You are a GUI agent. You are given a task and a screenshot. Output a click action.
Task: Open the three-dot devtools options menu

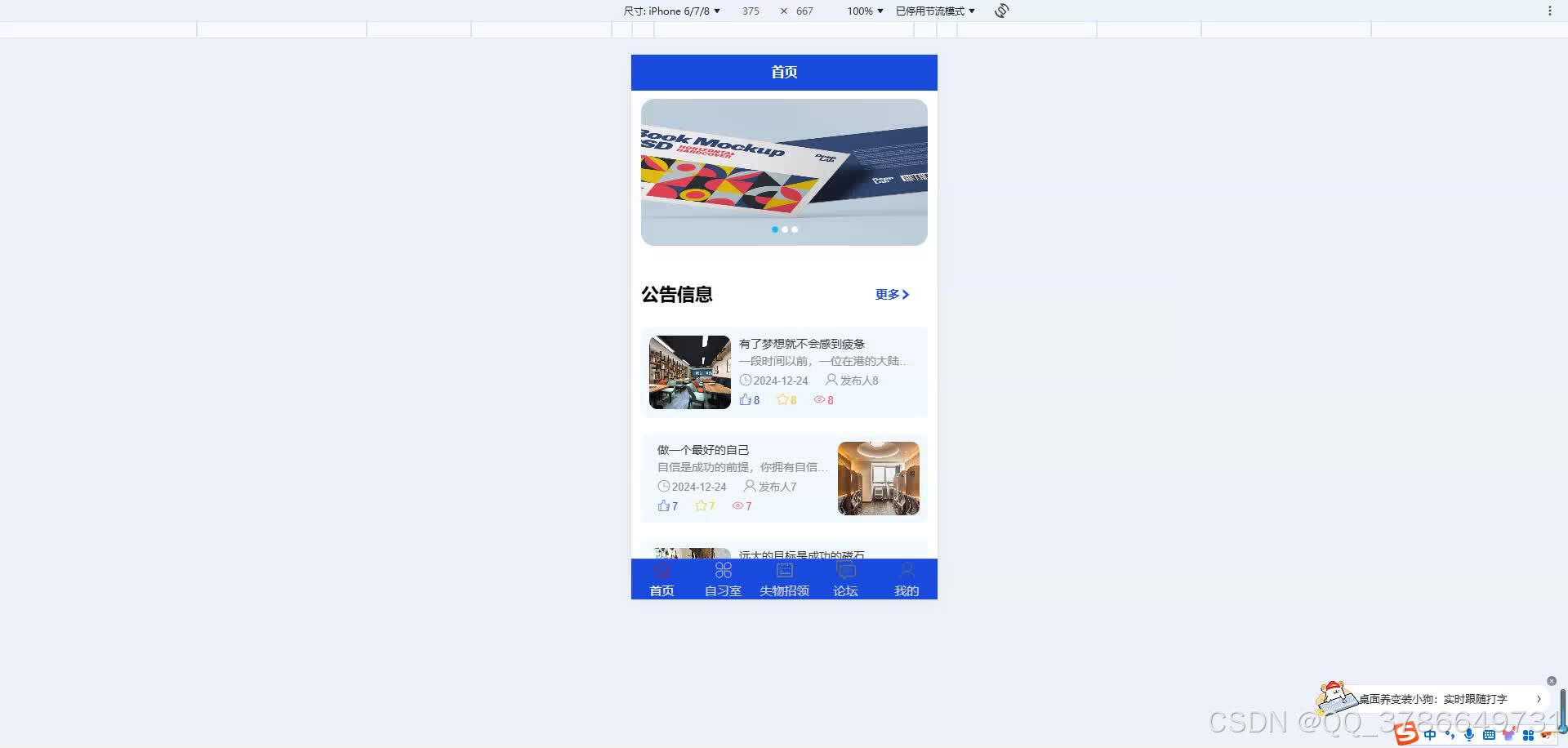pyautogui.click(x=1550, y=11)
